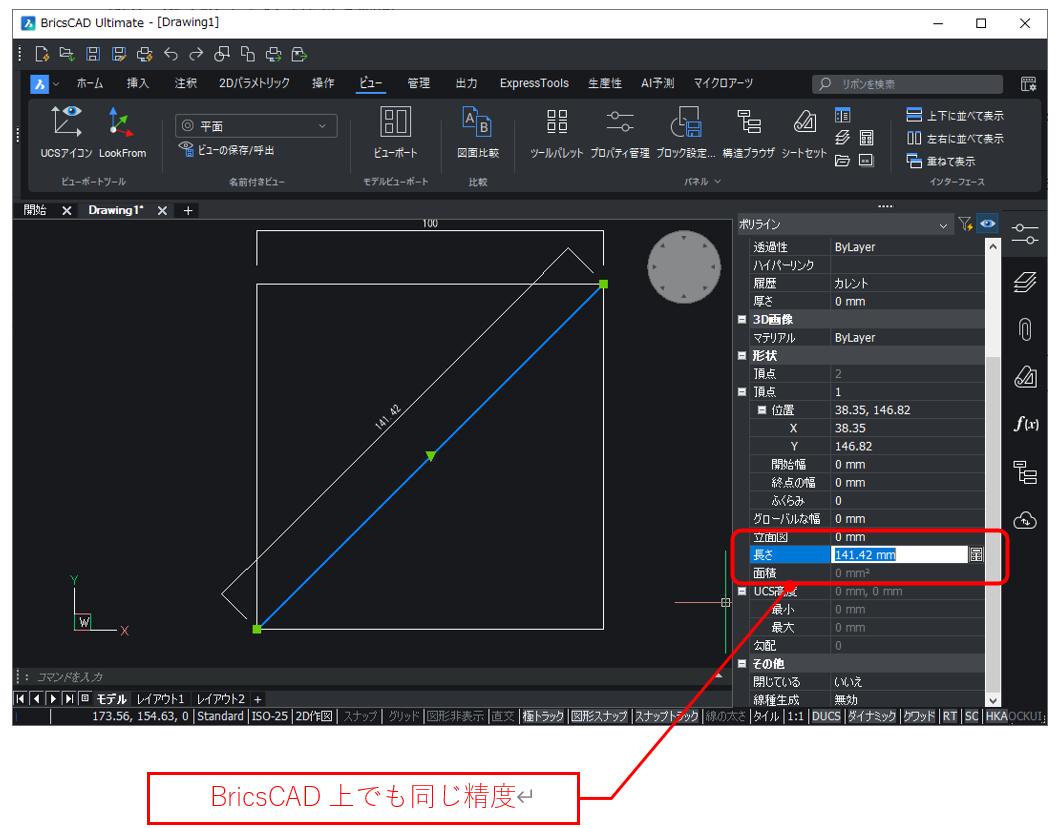Switch to the 挿入 ribbon tab

(x=137, y=84)
